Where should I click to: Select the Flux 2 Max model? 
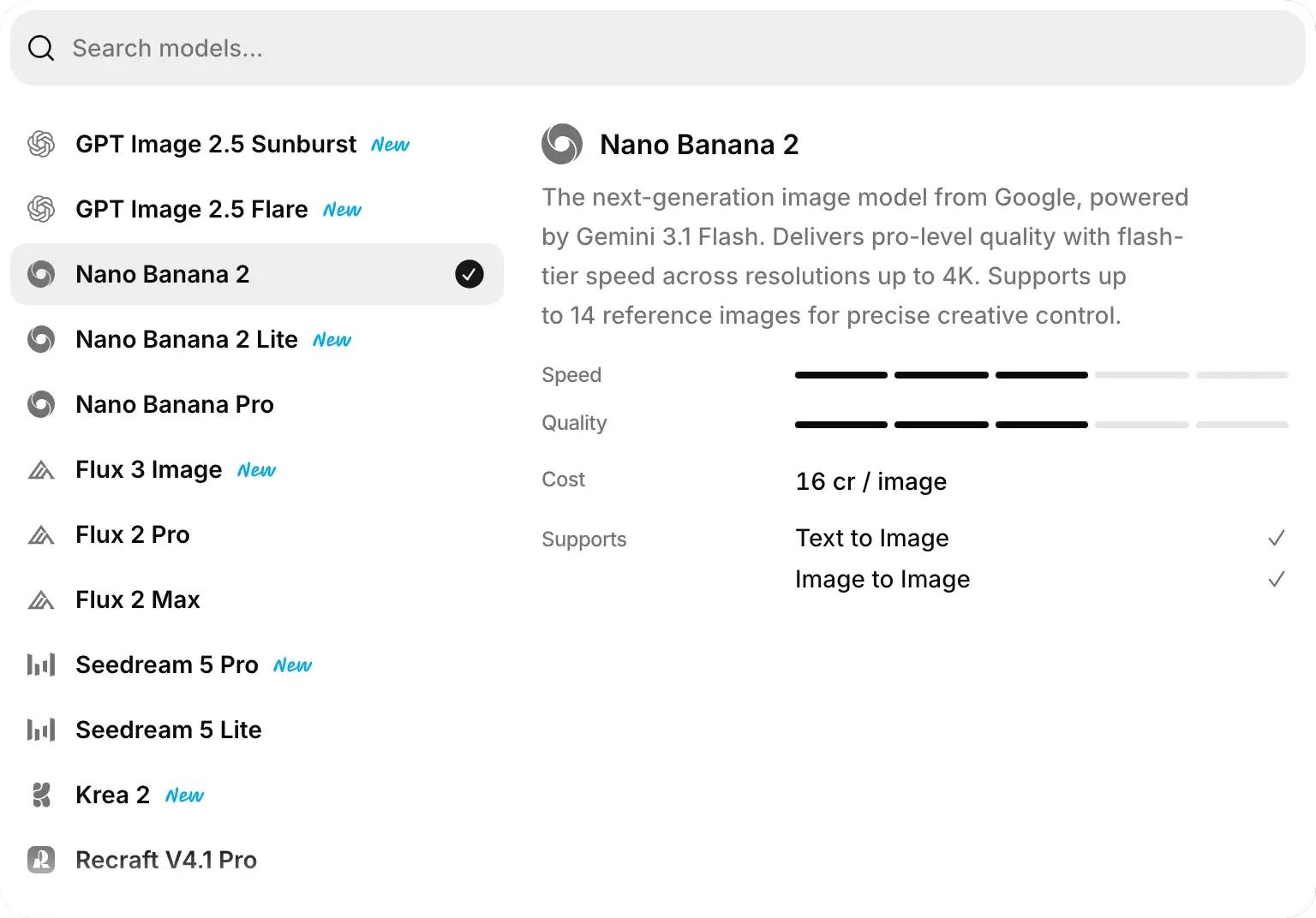pos(257,599)
